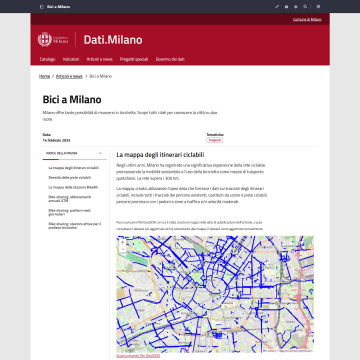Open the Catalogo menu
This screenshot has width=360, height=360.
point(47,59)
